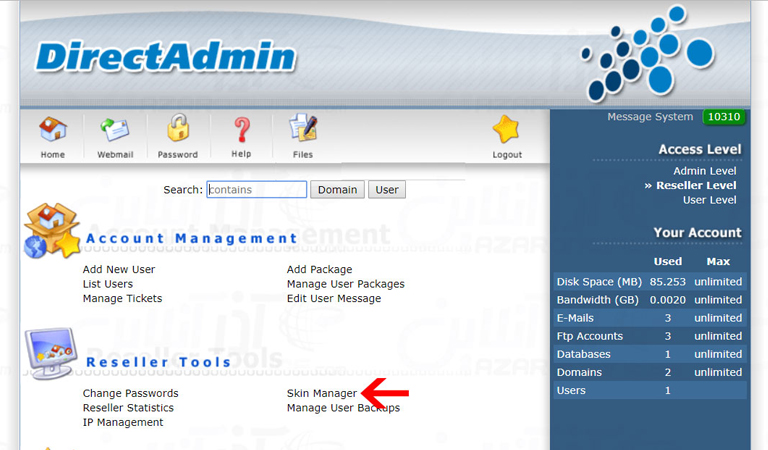Screen dimensions: 768x450
Task: Open Change Passwords link
Action: coord(130,393)
